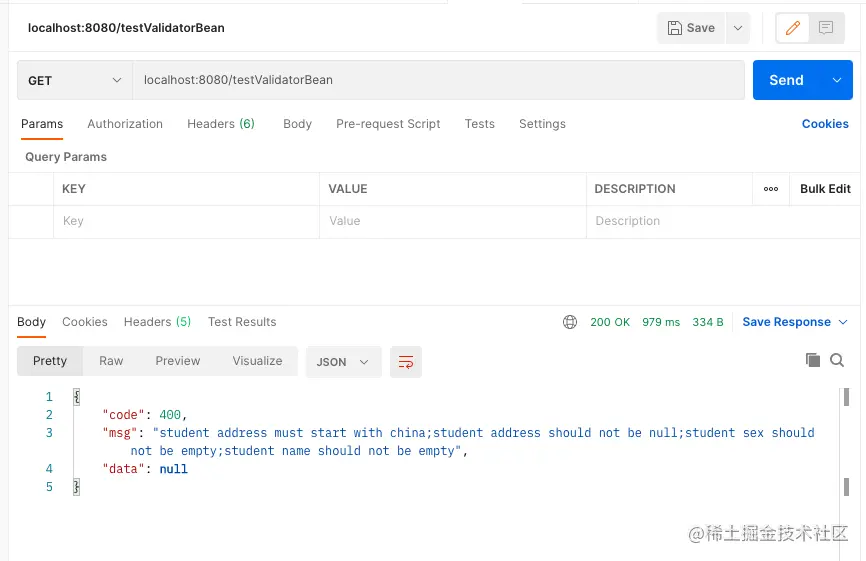Click the "msg" key in response
This screenshot has width=866, height=561.
click(x=119, y=433)
